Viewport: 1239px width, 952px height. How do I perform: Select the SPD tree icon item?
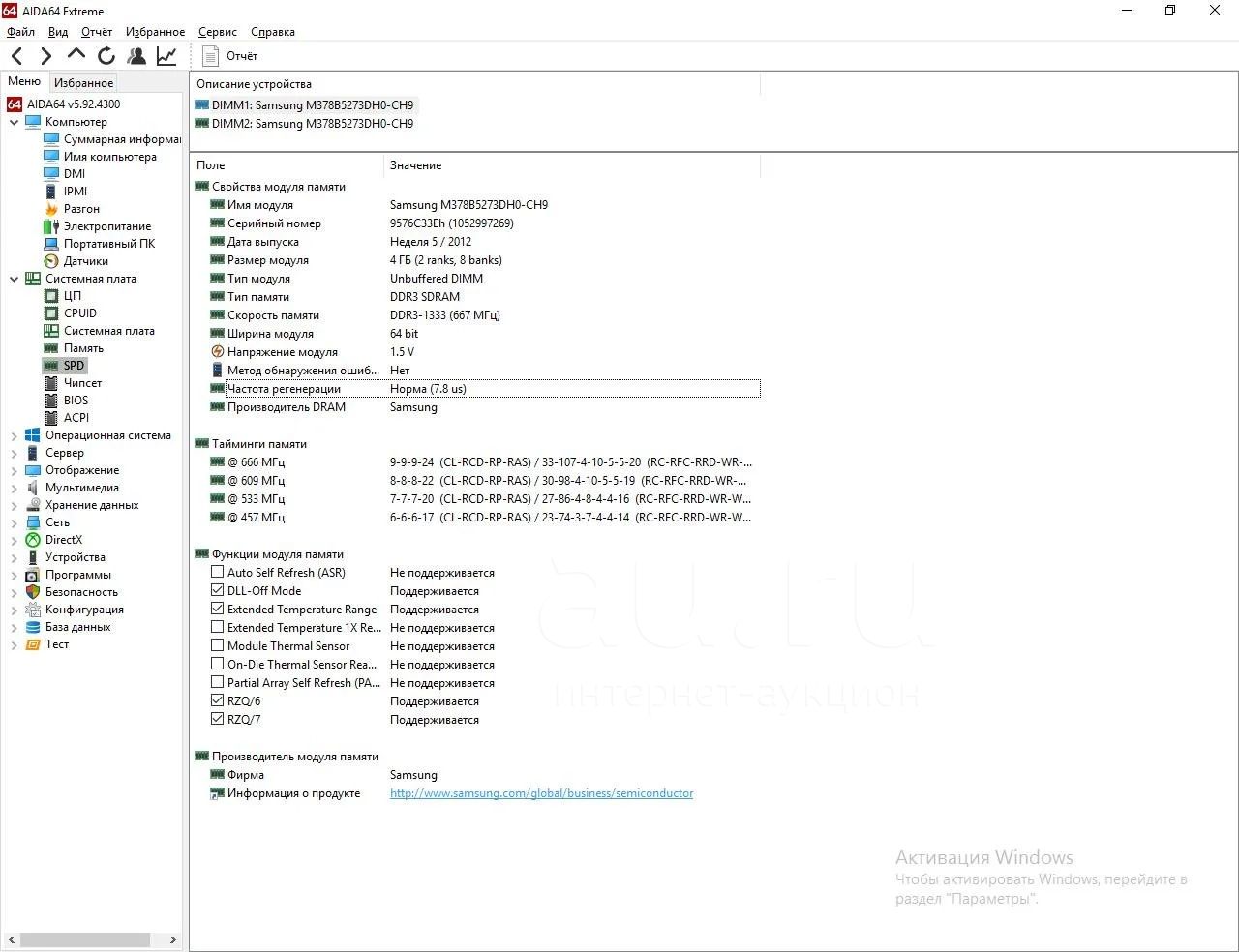51,366
